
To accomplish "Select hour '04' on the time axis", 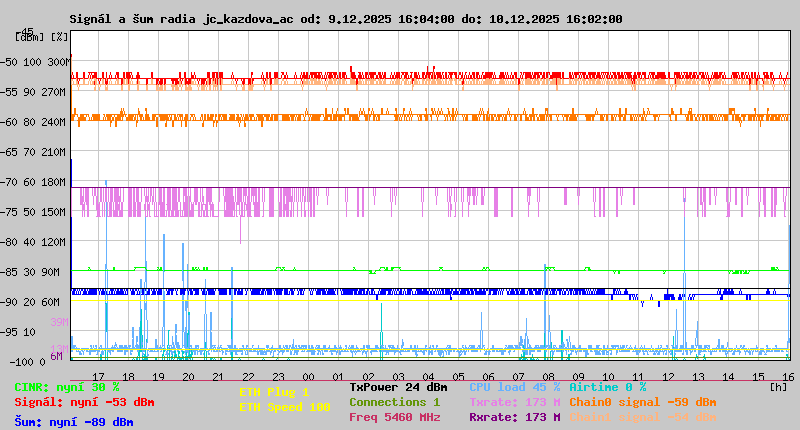I will click(429, 377).
